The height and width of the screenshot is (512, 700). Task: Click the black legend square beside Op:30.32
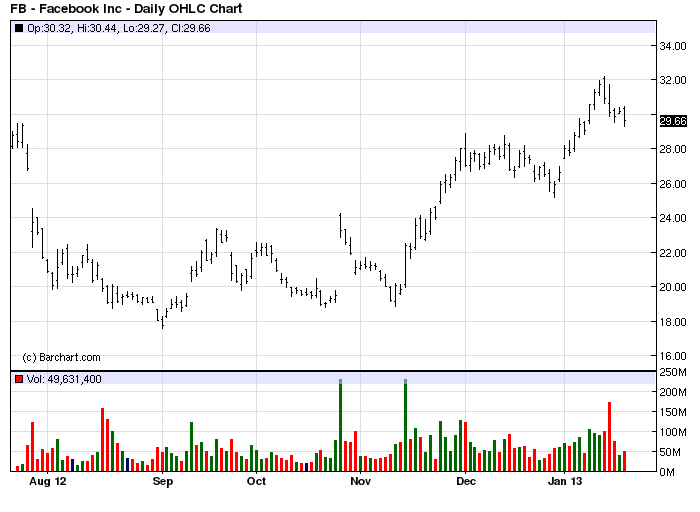[x=19, y=28]
